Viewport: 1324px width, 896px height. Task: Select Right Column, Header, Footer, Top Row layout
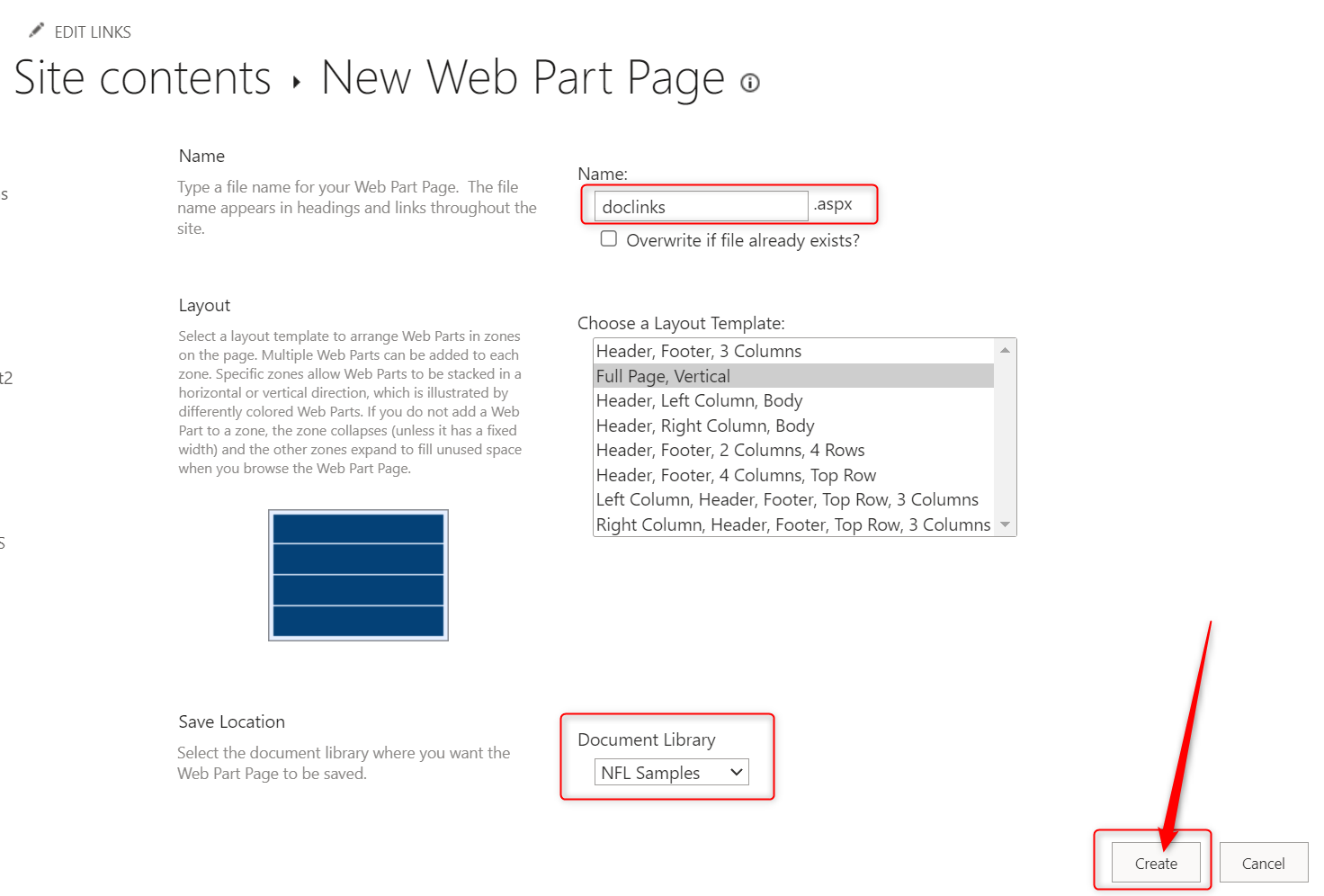coord(793,524)
